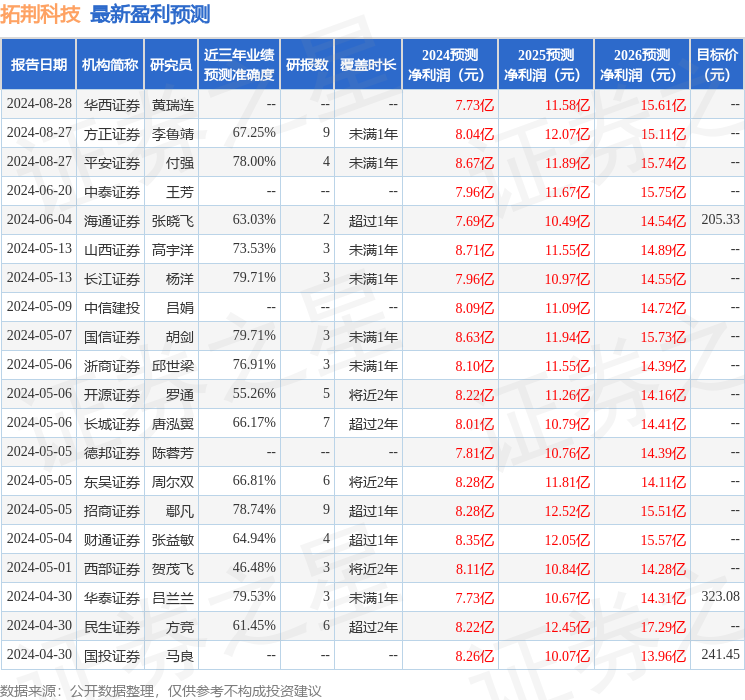The image size is (745, 700).
Task: Select the 78.00% accuracy value
Action: [x=254, y=162]
